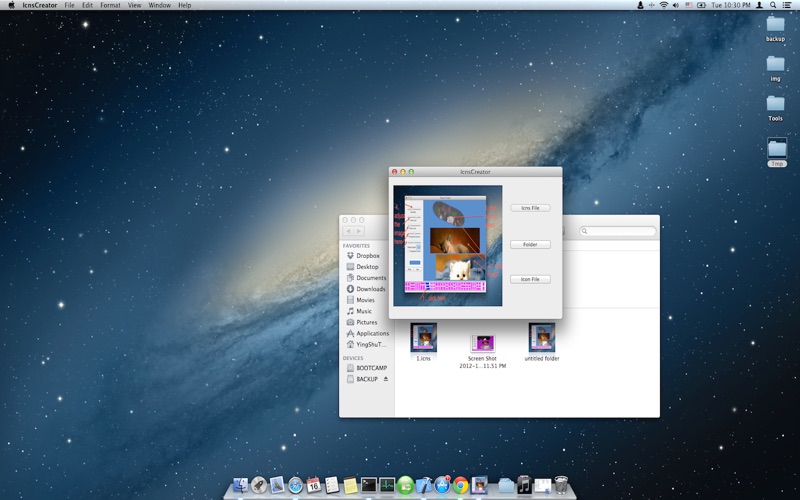800x500 pixels.
Task: Select the image preview in IcnsCreator
Action: [446, 245]
